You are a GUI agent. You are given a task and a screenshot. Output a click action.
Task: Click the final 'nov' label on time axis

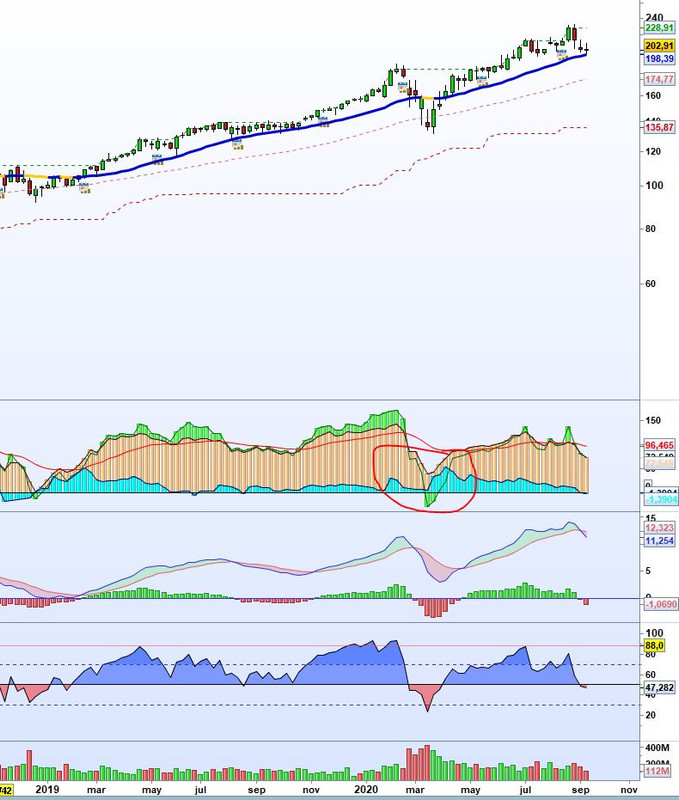(630, 790)
